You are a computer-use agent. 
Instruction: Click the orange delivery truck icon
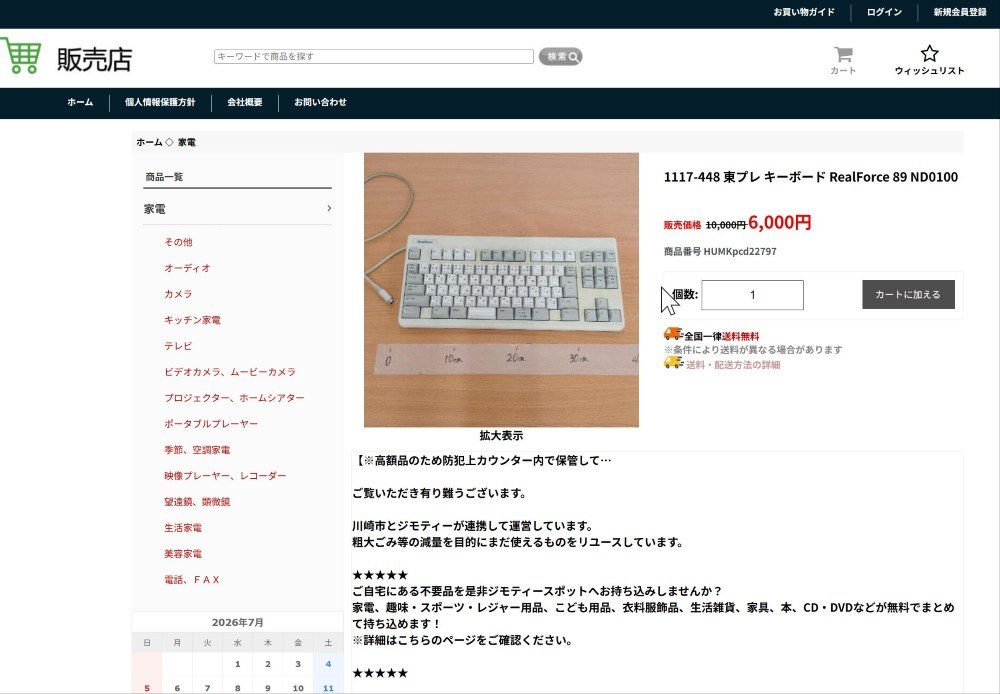click(673, 334)
